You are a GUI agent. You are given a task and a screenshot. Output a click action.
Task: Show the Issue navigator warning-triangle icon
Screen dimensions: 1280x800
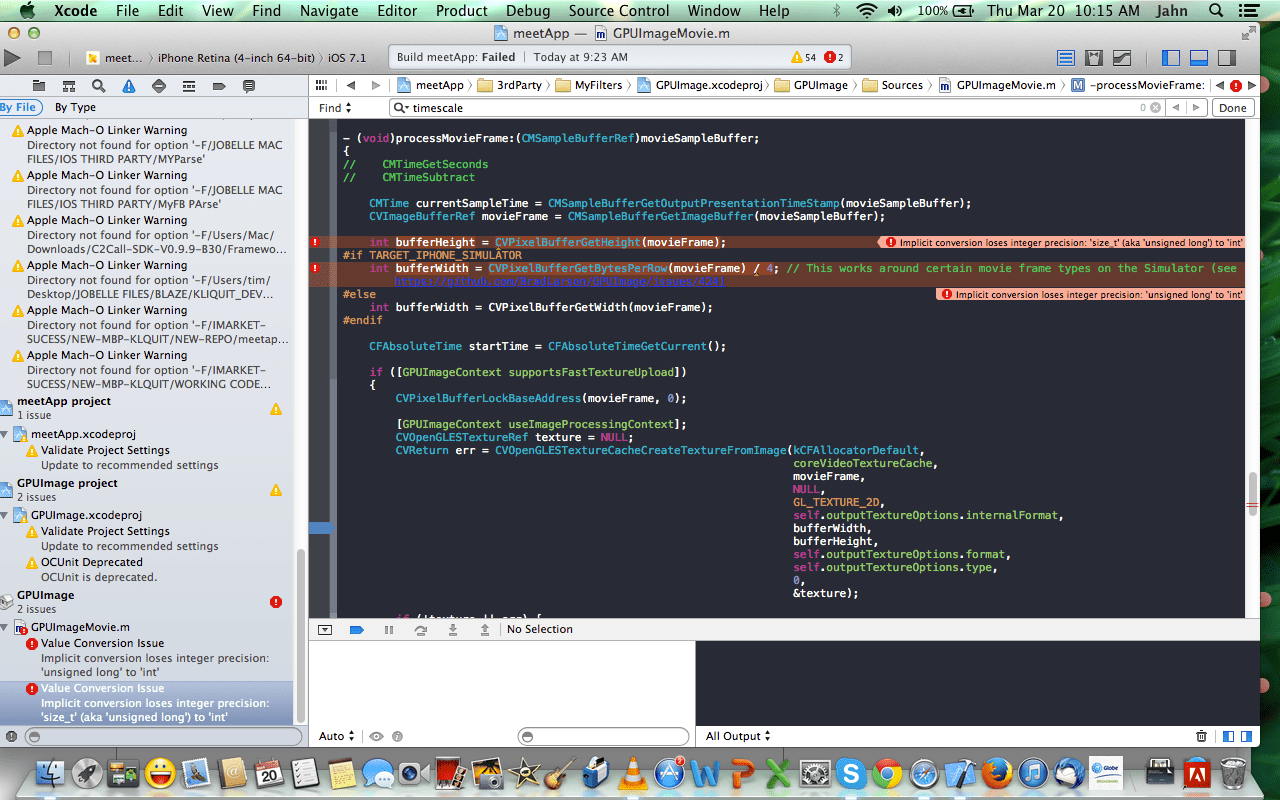coord(128,86)
